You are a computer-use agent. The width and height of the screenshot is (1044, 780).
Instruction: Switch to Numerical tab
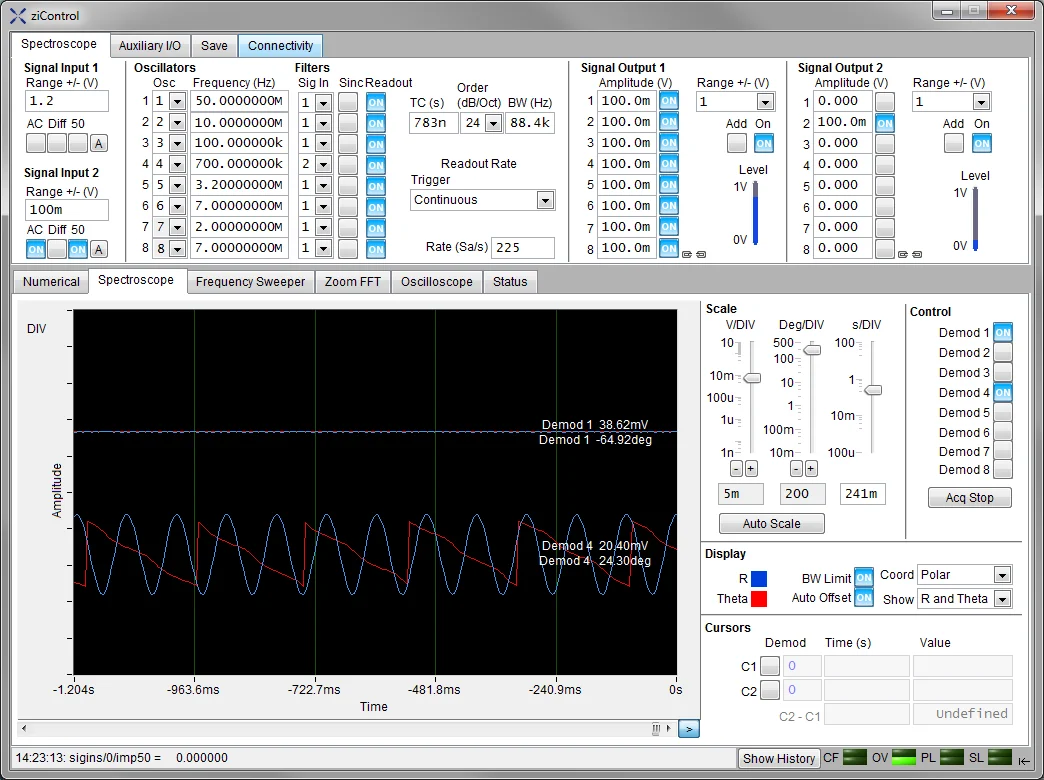point(51,281)
